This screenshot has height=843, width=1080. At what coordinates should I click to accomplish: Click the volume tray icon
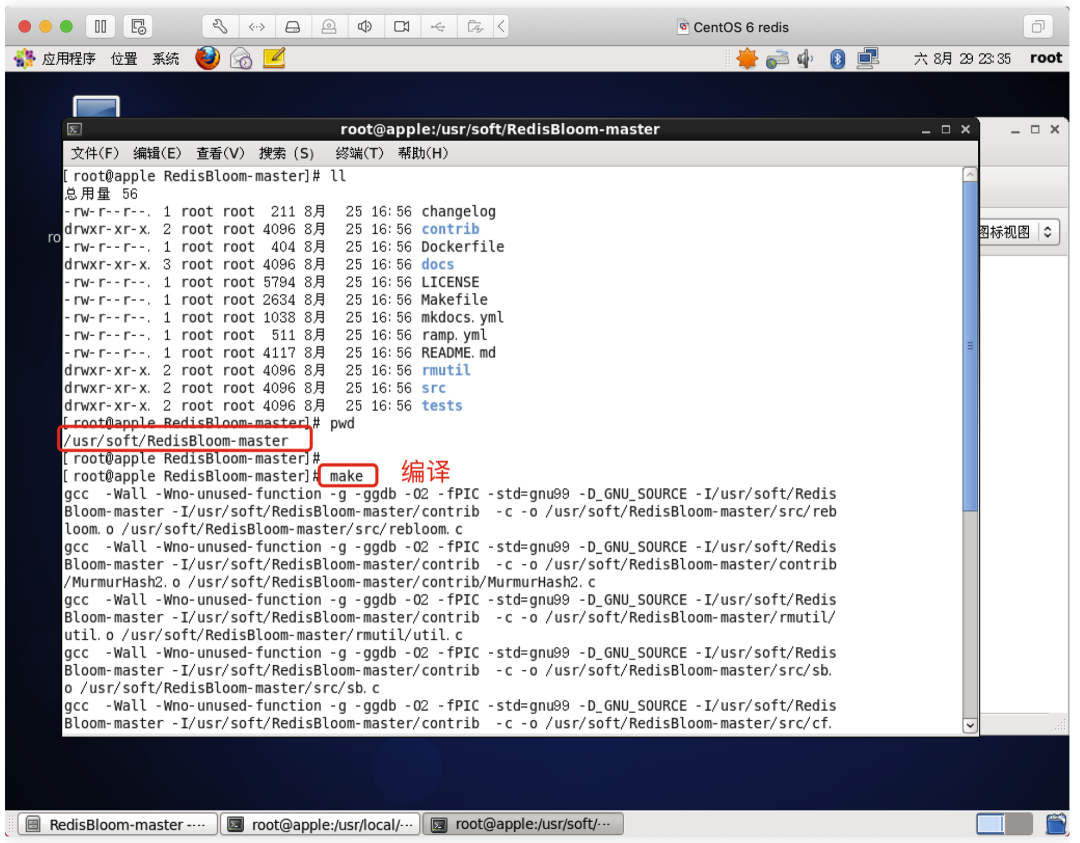click(805, 59)
